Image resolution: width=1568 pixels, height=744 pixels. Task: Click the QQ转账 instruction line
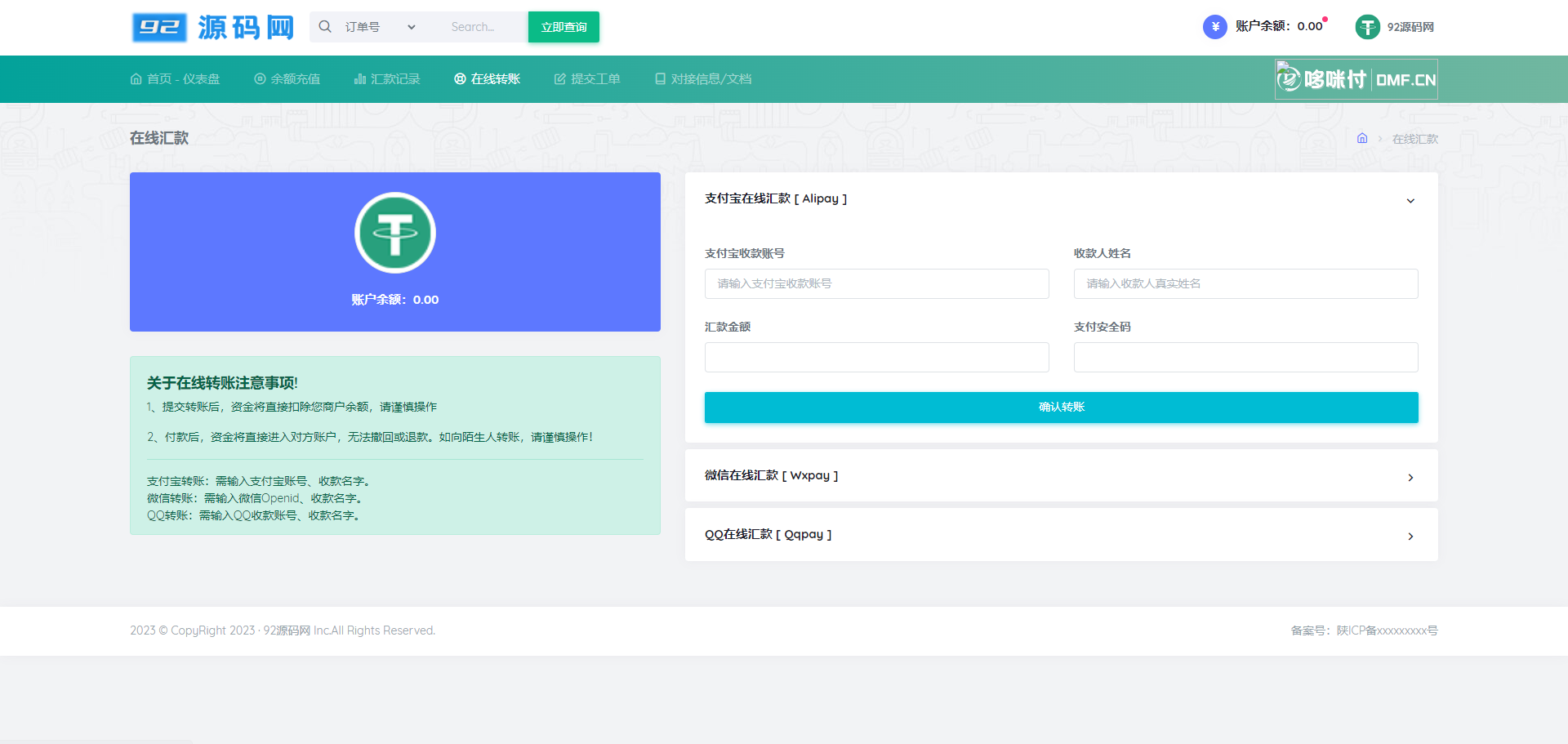click(254, 515)
